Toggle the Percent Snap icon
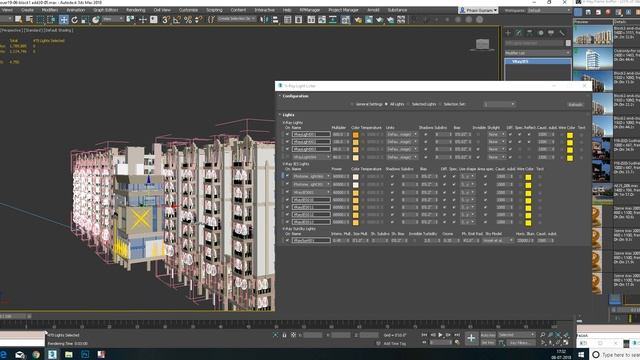This screenshot has width=640, height=360. click(x=188, y=19)
